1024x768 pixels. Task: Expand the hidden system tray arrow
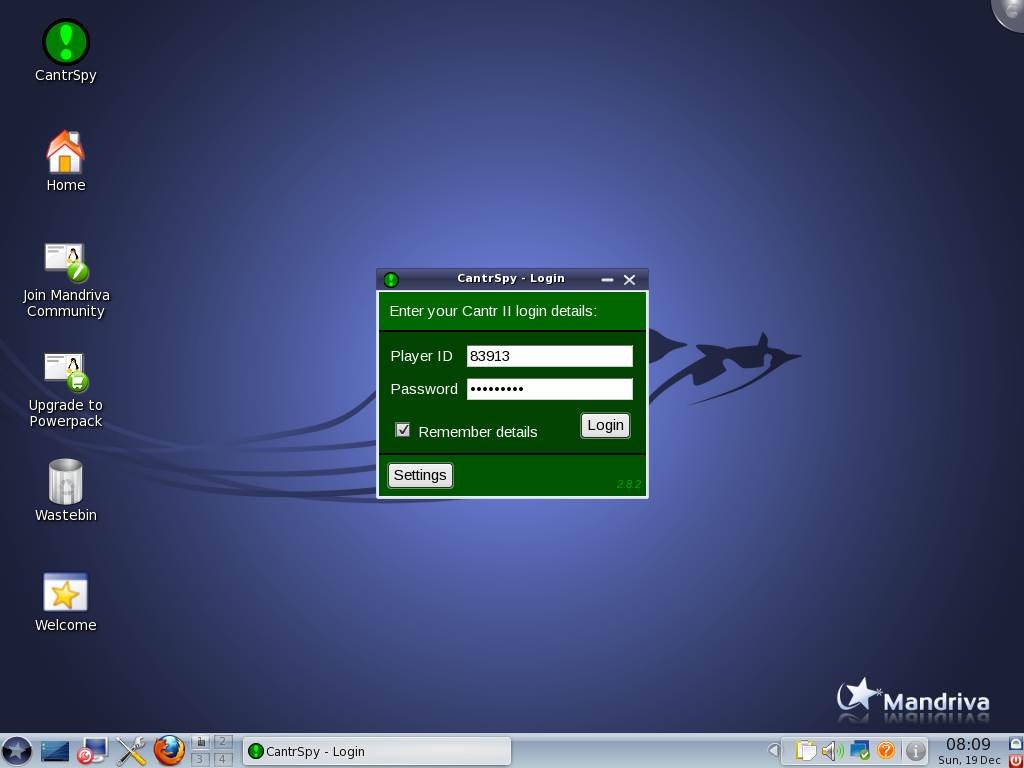click(x=774, y=751)
